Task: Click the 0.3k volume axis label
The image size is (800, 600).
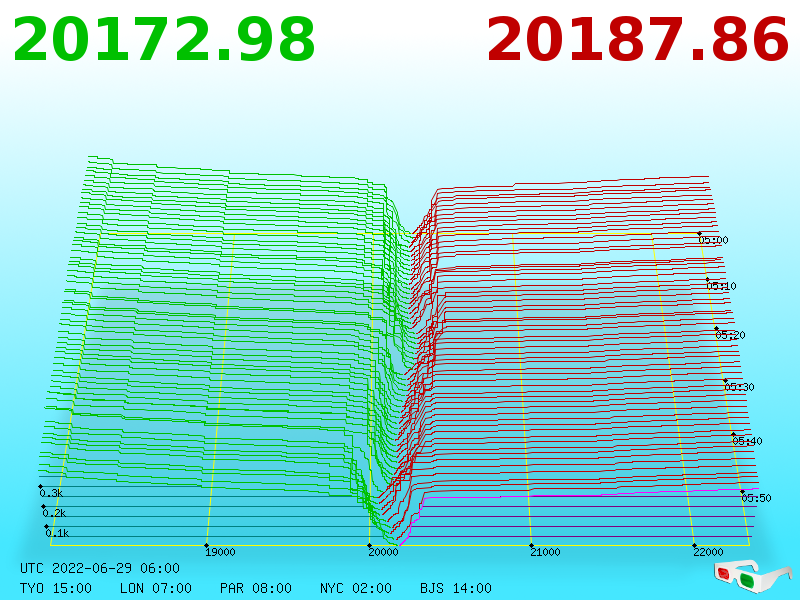Action: 51,493
